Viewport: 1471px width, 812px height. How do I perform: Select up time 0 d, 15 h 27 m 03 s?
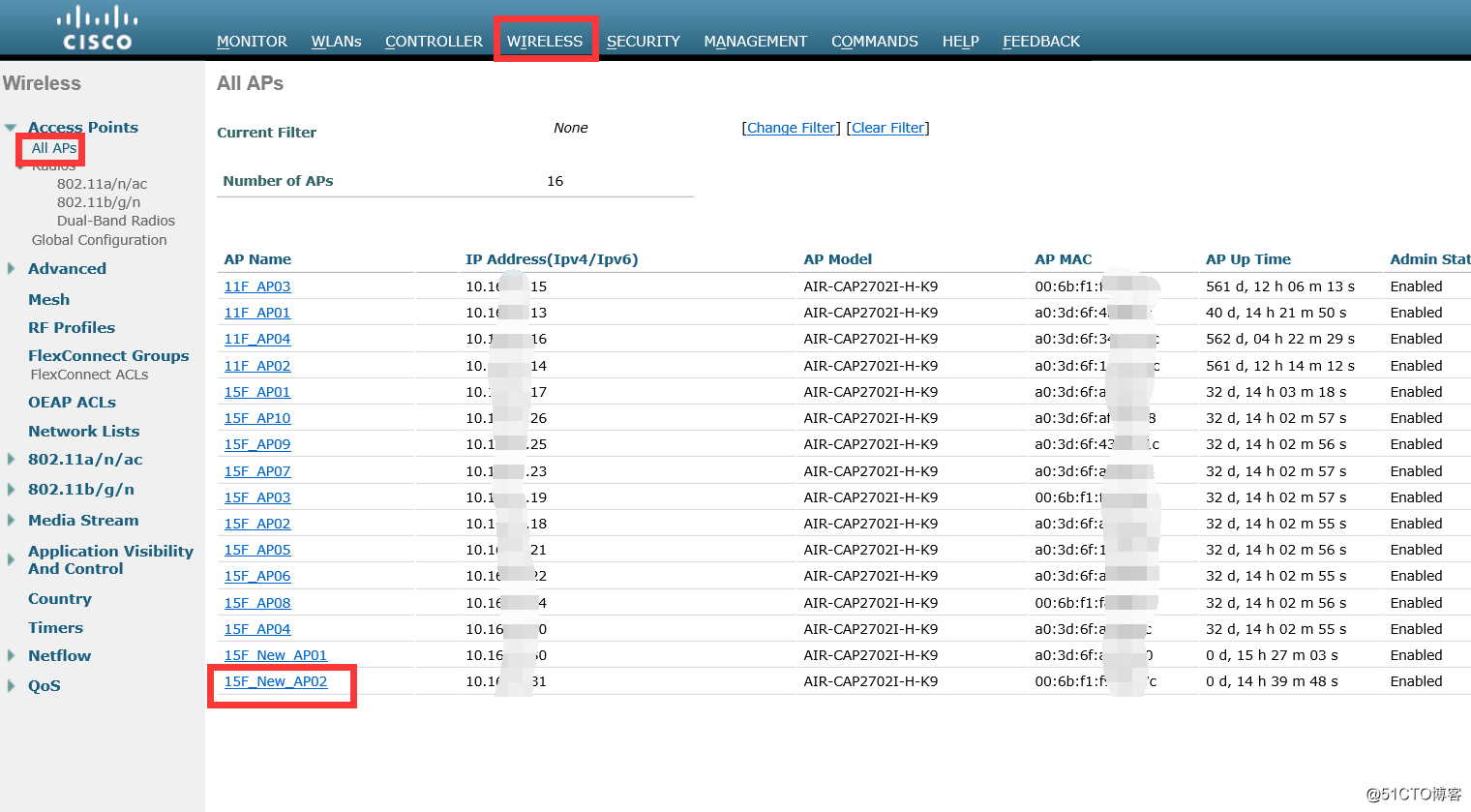point(1272,655)
